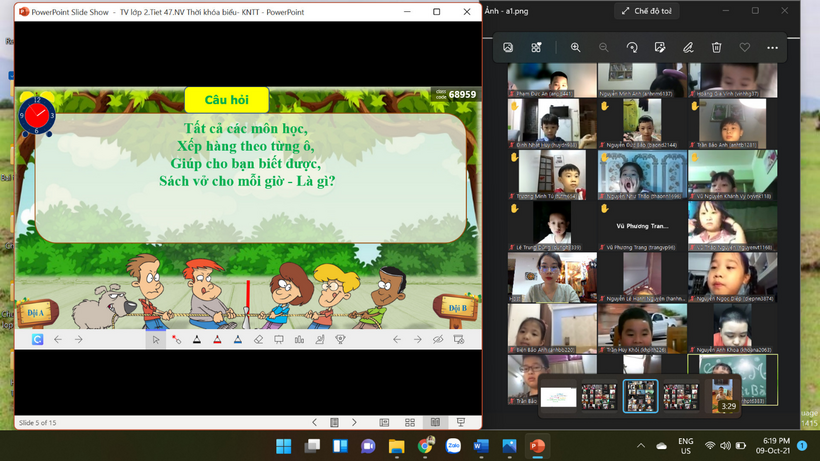Rotate the image in Photos

631,47
